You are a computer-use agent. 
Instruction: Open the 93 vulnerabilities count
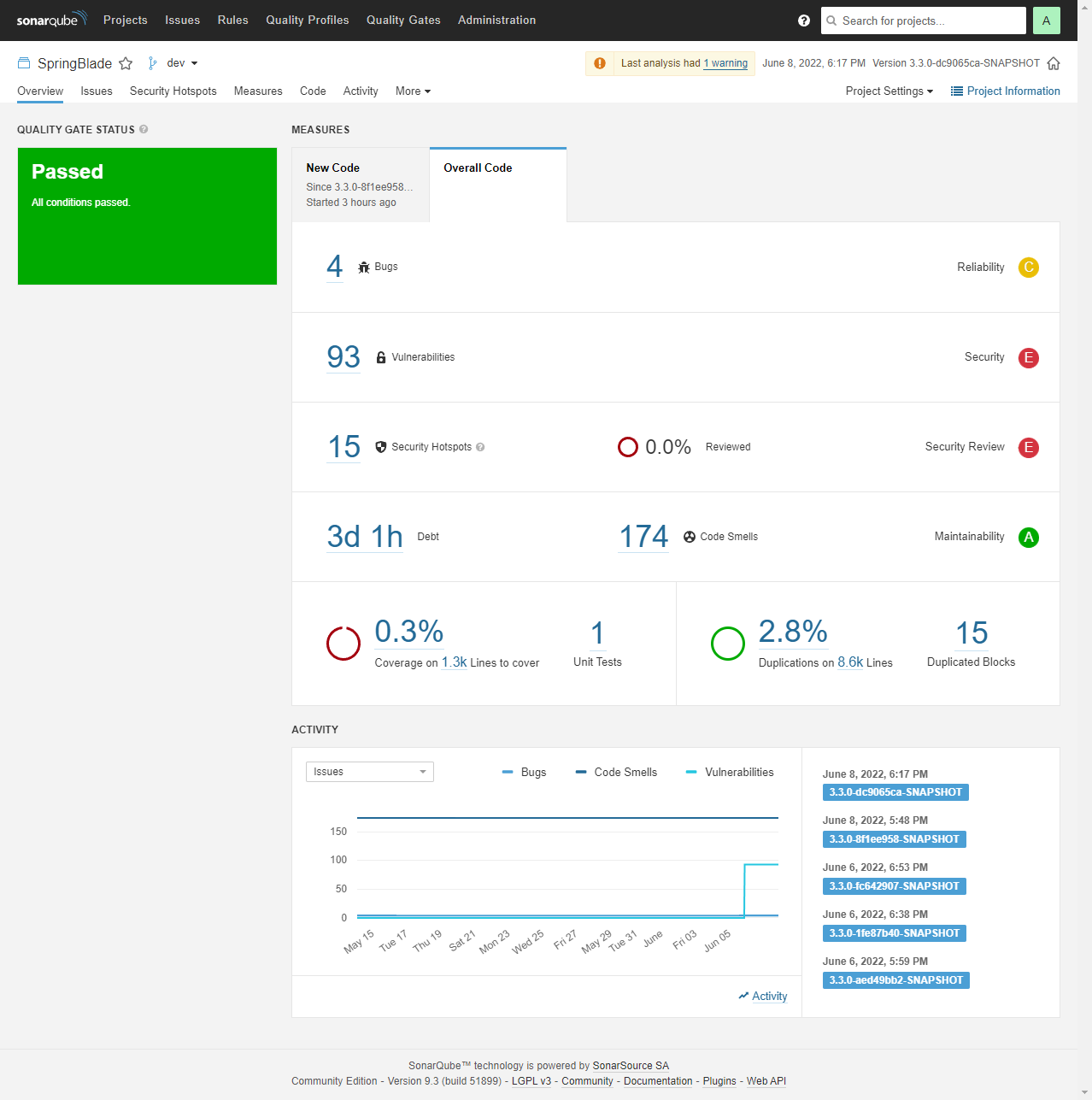pyautogui.click(x=343, y=356)
